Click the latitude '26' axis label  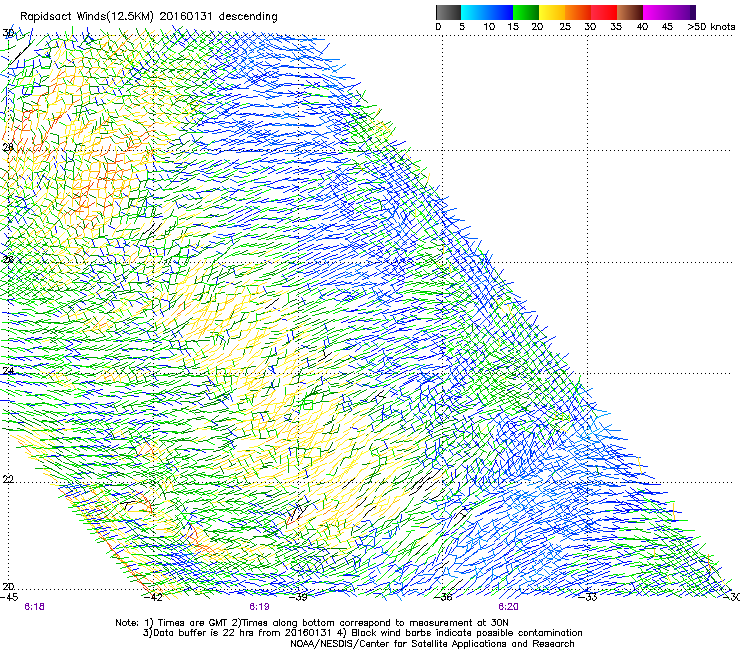[x=8, y=259]
